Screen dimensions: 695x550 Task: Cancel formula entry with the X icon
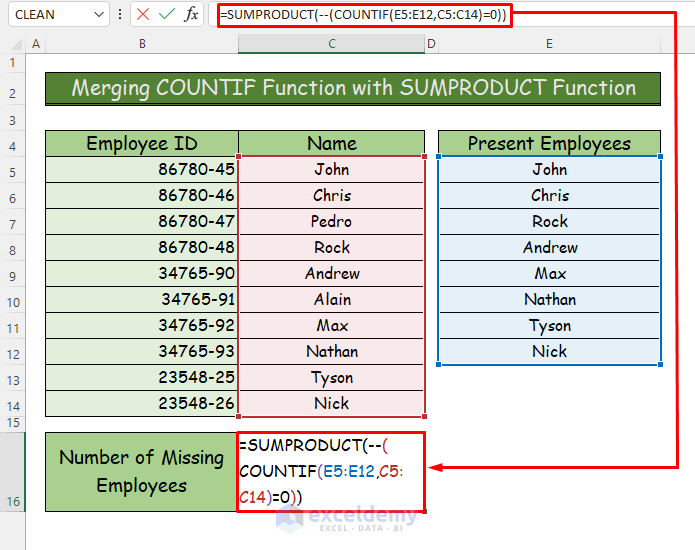point(143,14)
